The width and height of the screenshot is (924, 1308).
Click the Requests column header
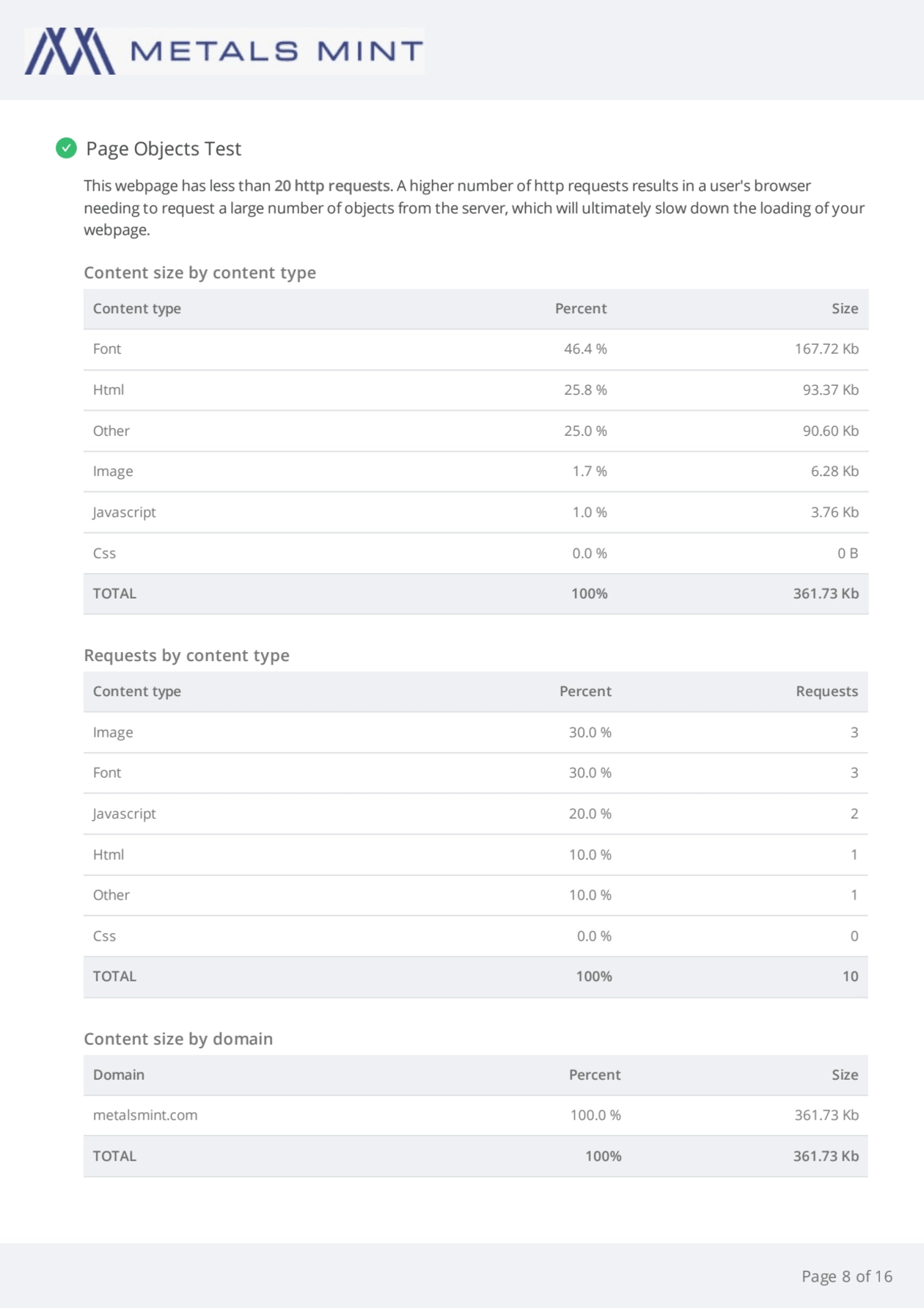pyautogui.click(x=826, y=692)
